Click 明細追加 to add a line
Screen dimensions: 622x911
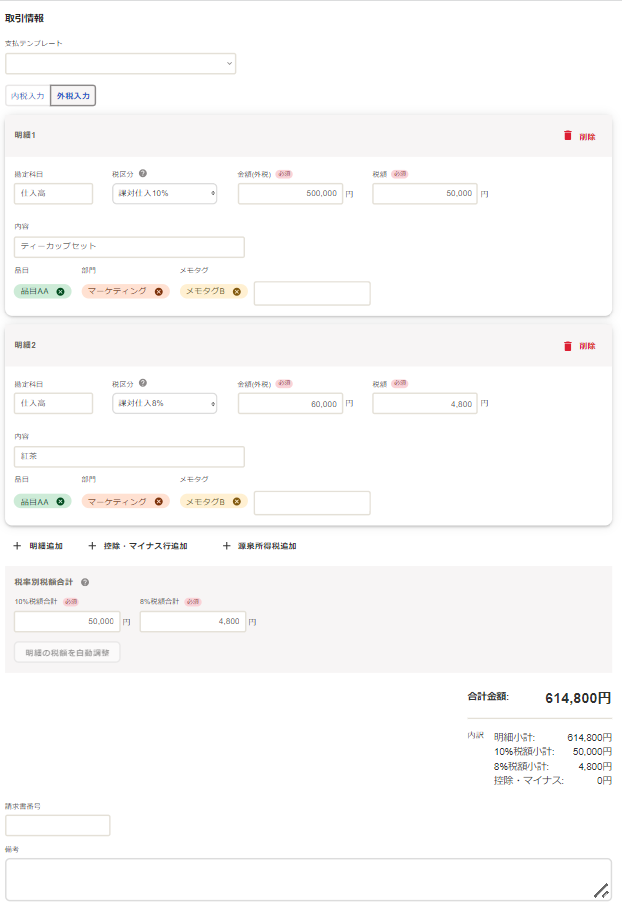38,546
